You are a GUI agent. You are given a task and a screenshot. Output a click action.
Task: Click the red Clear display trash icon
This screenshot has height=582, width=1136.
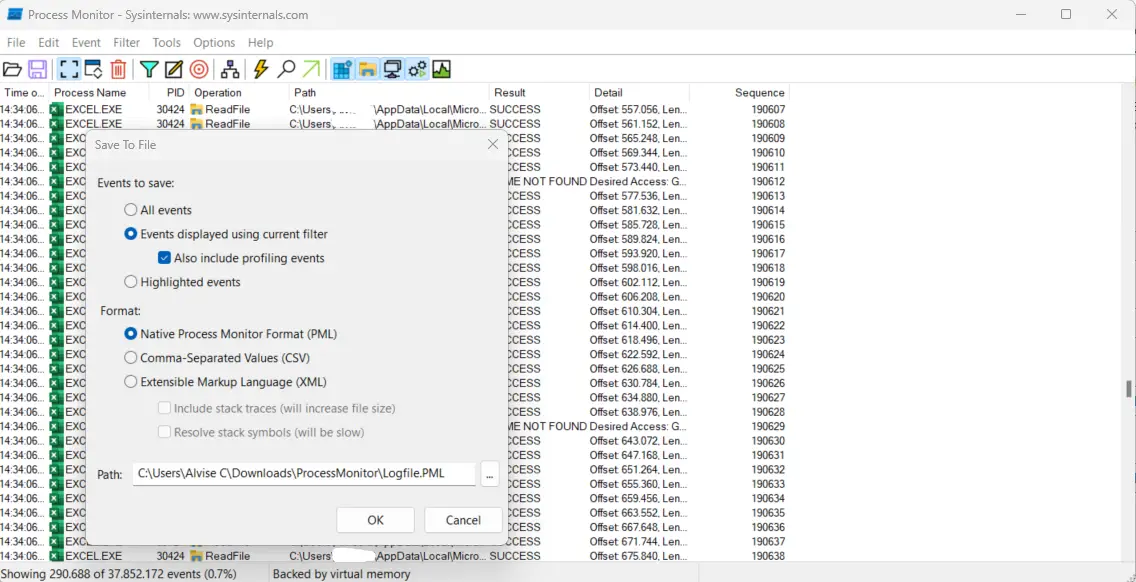118,69
